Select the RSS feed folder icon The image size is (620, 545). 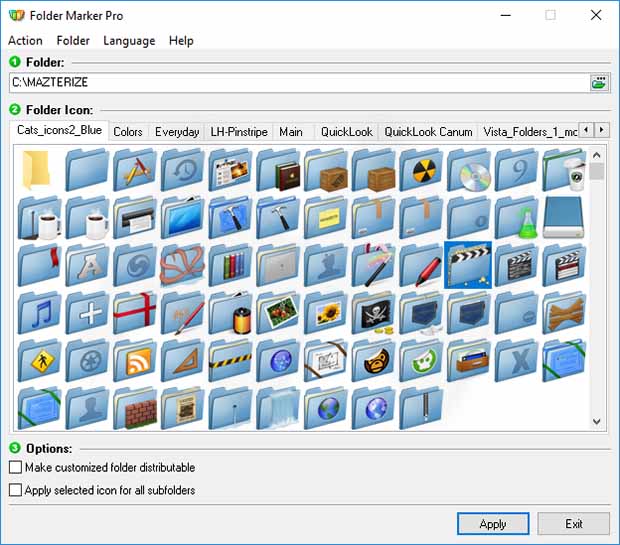(134, 360)
